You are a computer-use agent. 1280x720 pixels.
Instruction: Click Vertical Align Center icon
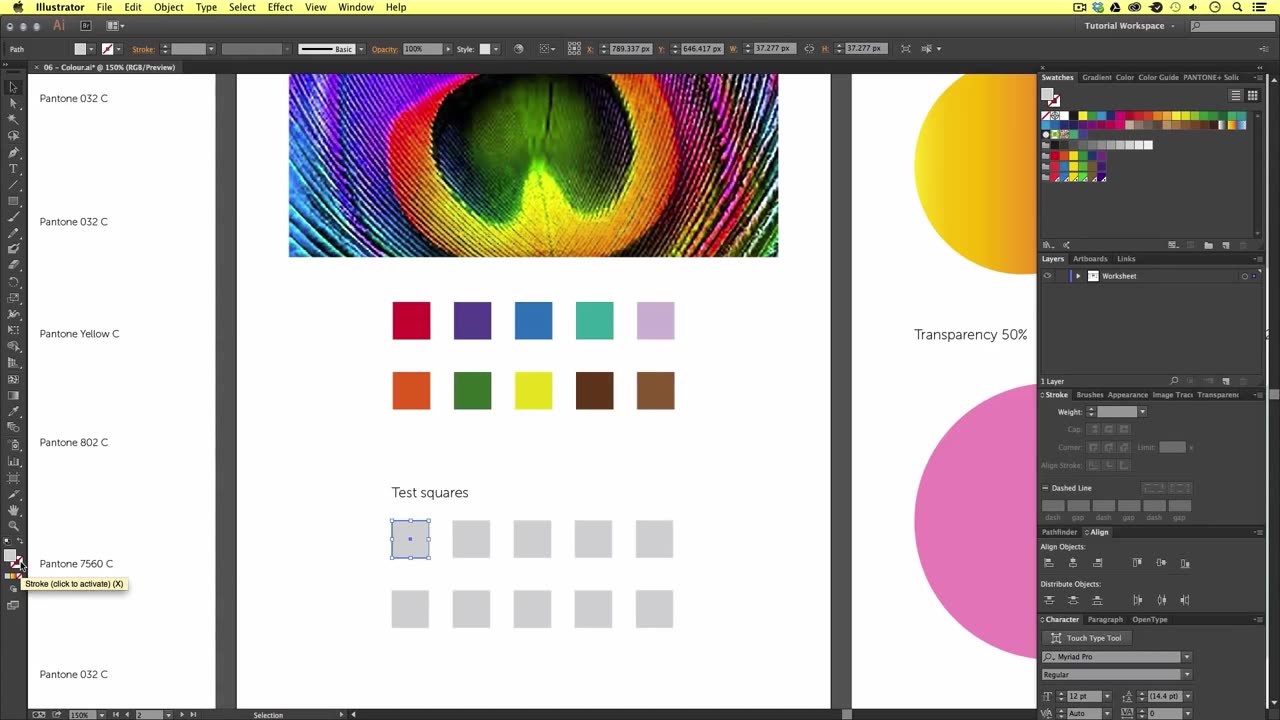coord(1161,563)
